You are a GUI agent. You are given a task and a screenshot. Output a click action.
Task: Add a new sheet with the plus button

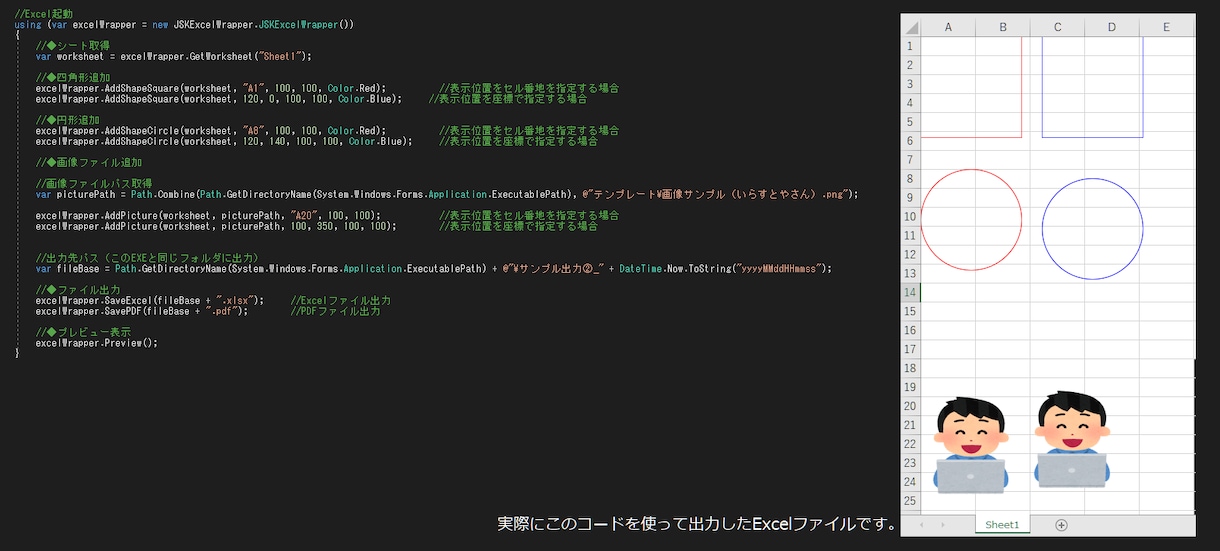click(1062, 525)
